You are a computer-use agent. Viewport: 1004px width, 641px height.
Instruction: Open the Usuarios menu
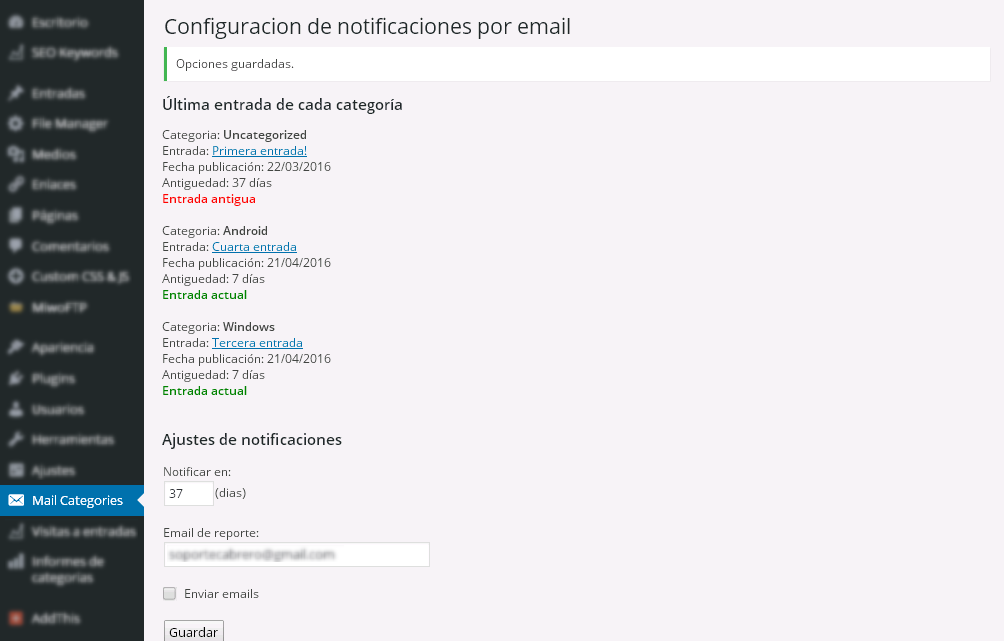click(72, 409)
